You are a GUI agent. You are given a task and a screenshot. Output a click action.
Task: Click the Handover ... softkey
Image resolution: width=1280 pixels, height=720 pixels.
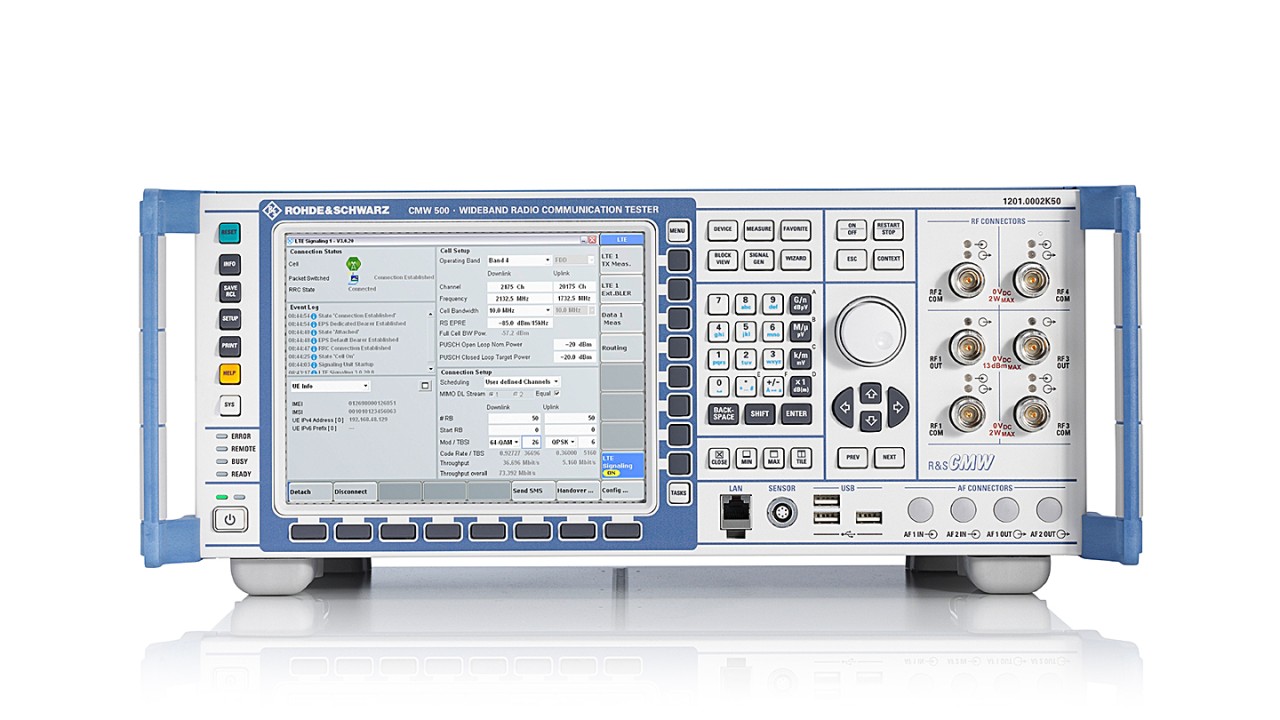coord(578,491)
